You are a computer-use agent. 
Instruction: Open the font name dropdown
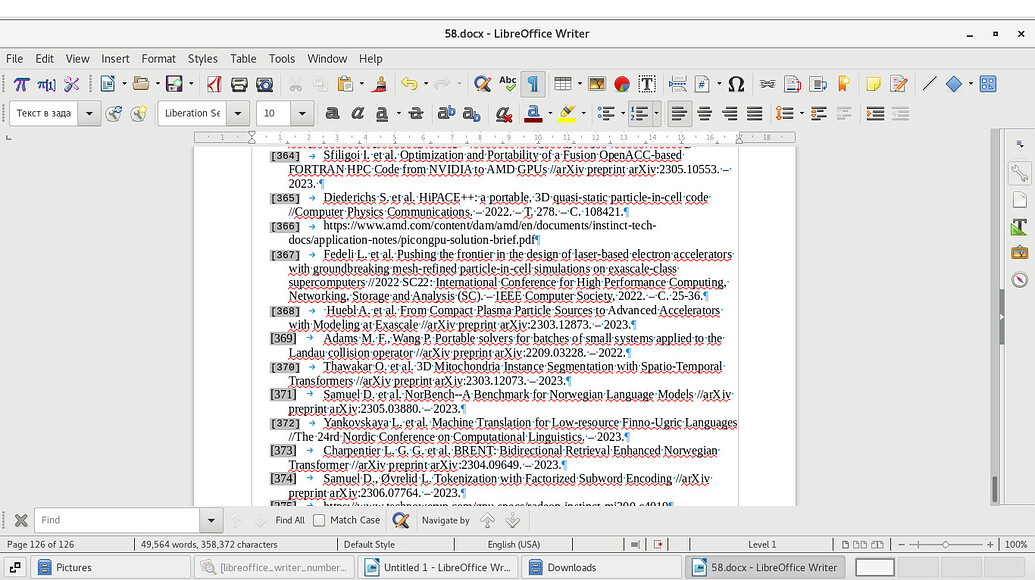pyautogui.click(x=238, y=113)
